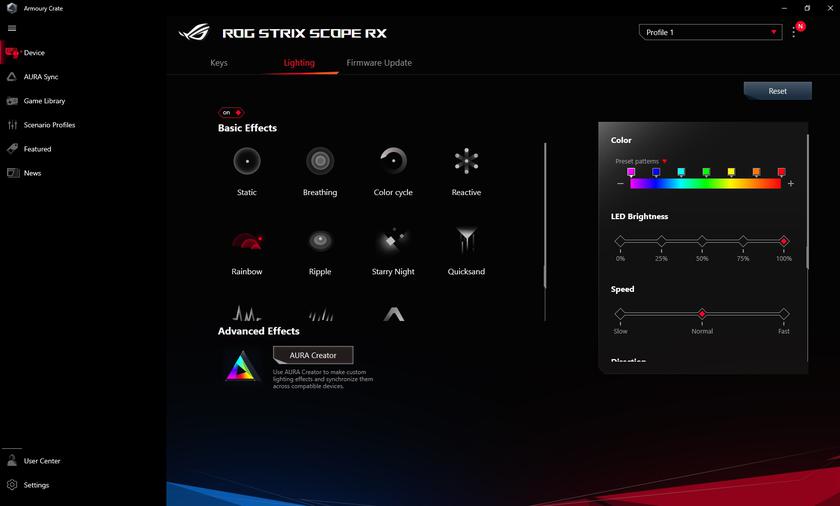The width and height of the screenshot is (840, 506).
Task: Open the Firmware Update tab
Action: [379, 63]
